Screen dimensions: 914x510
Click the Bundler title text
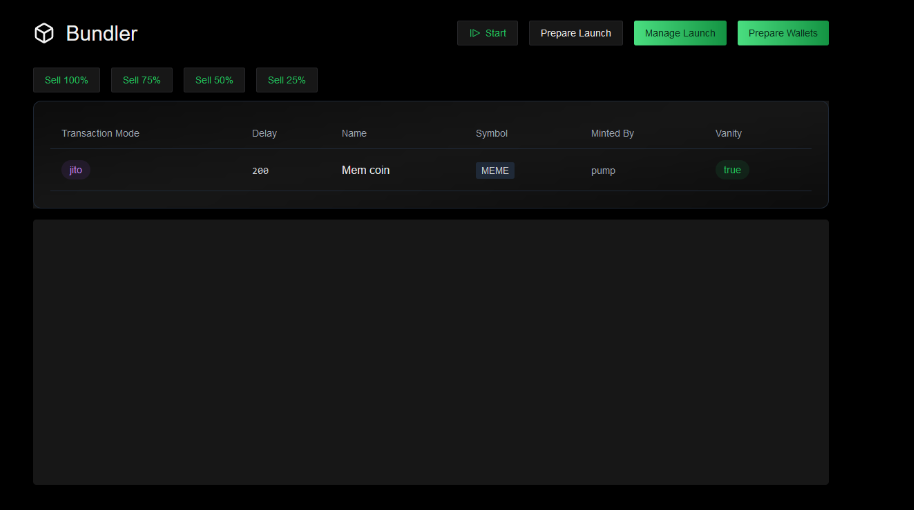(x=101, y=33)
